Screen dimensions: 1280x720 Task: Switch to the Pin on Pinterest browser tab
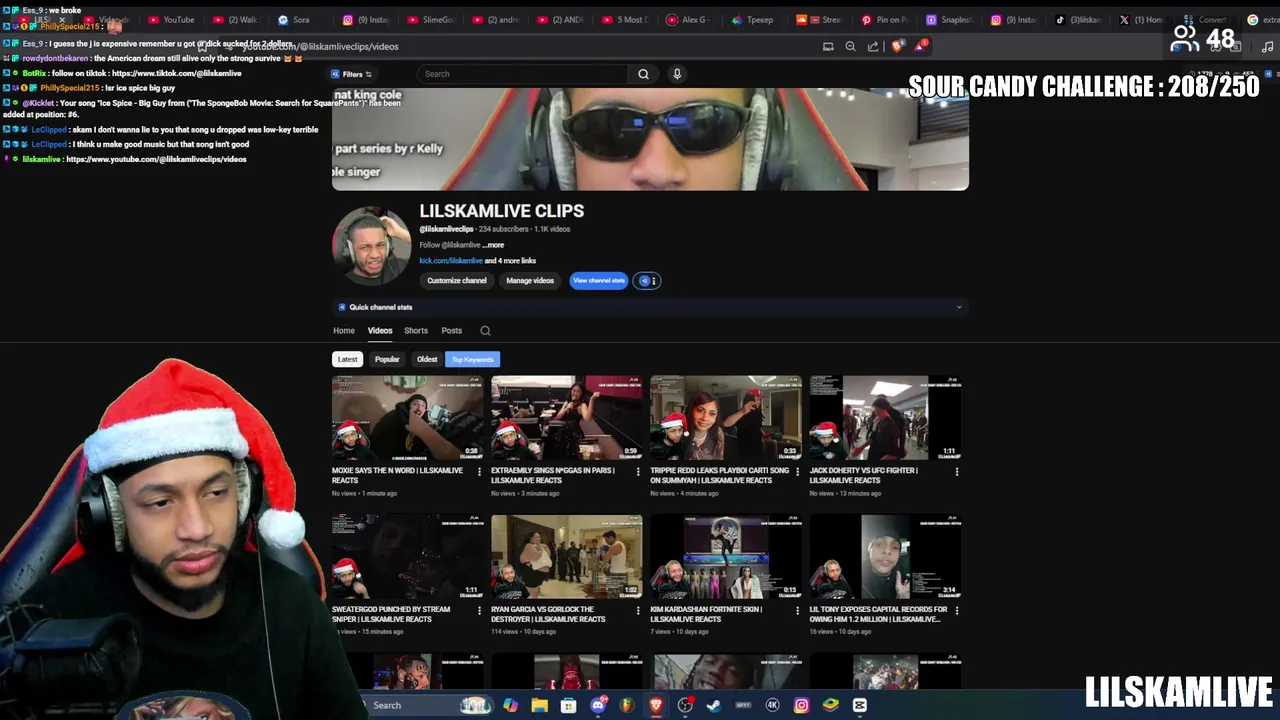pos(884,20)
